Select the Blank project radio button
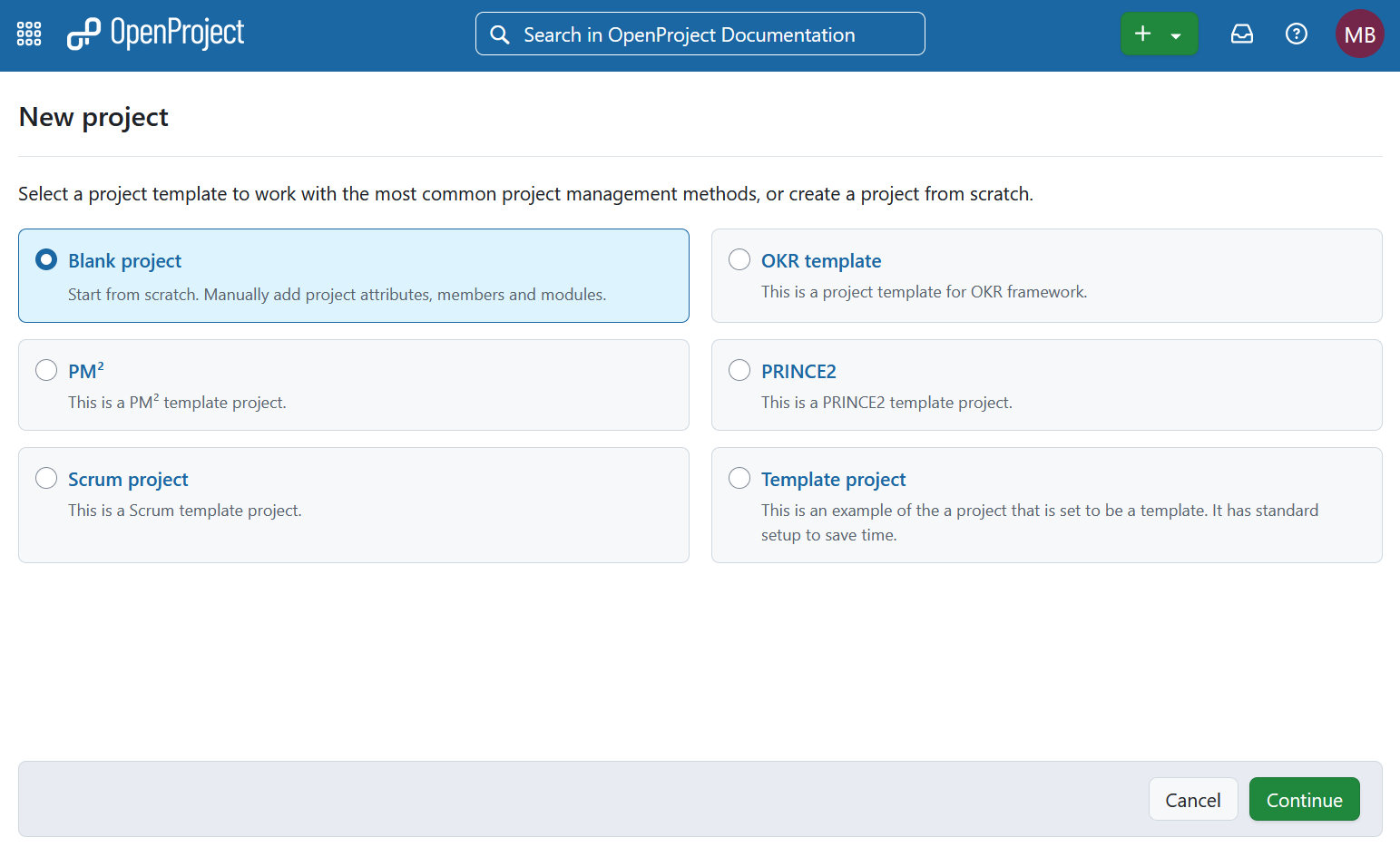1400x847 pixels. coord(46,259)
